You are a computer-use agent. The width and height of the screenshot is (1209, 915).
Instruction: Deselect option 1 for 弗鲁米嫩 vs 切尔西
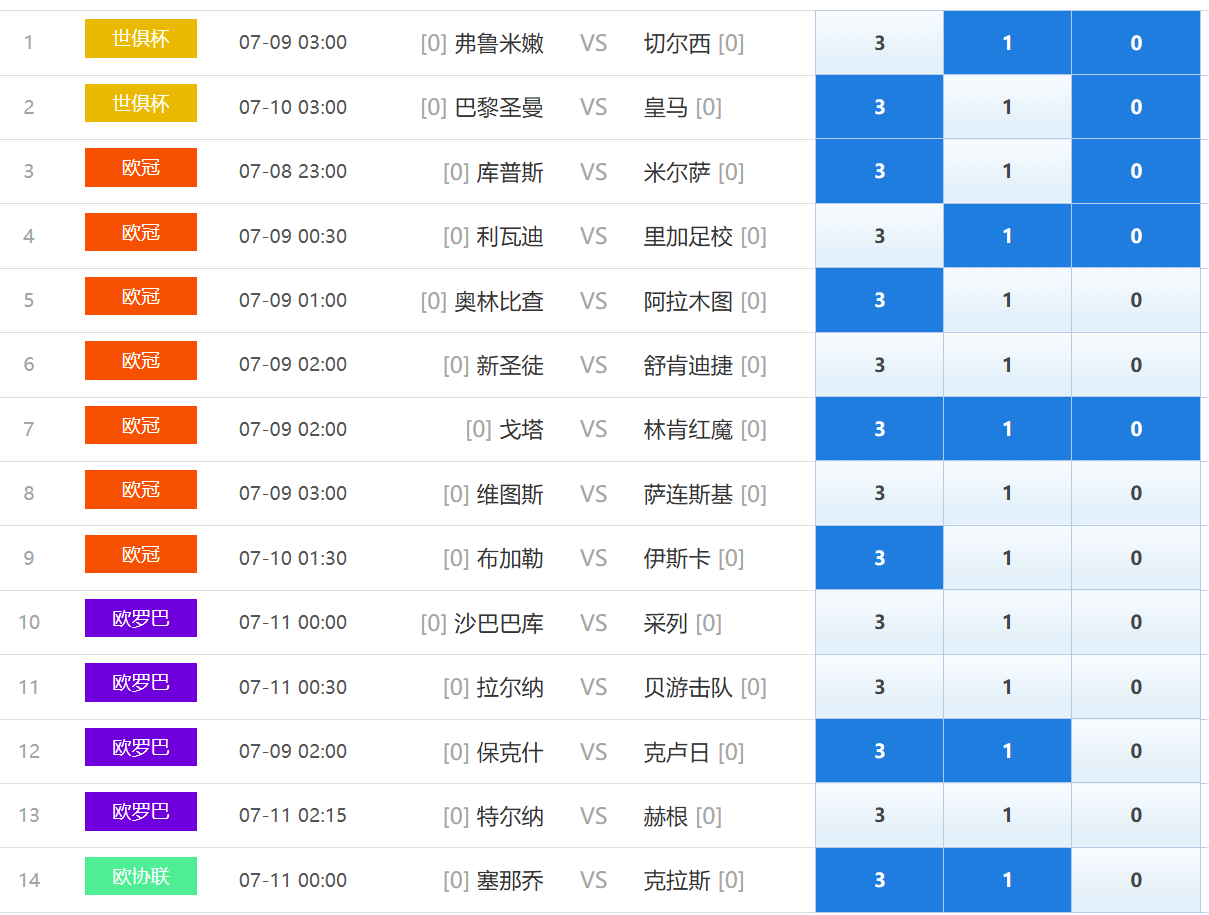coord(1007,43)
